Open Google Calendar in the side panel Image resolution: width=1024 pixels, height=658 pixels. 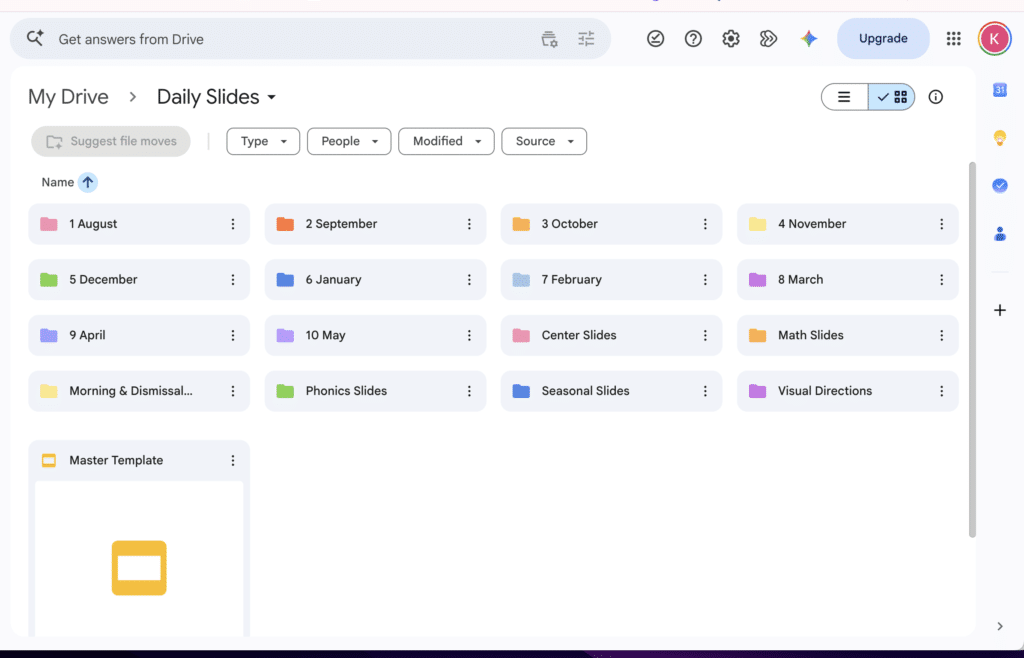click(x=1000, y=90)
